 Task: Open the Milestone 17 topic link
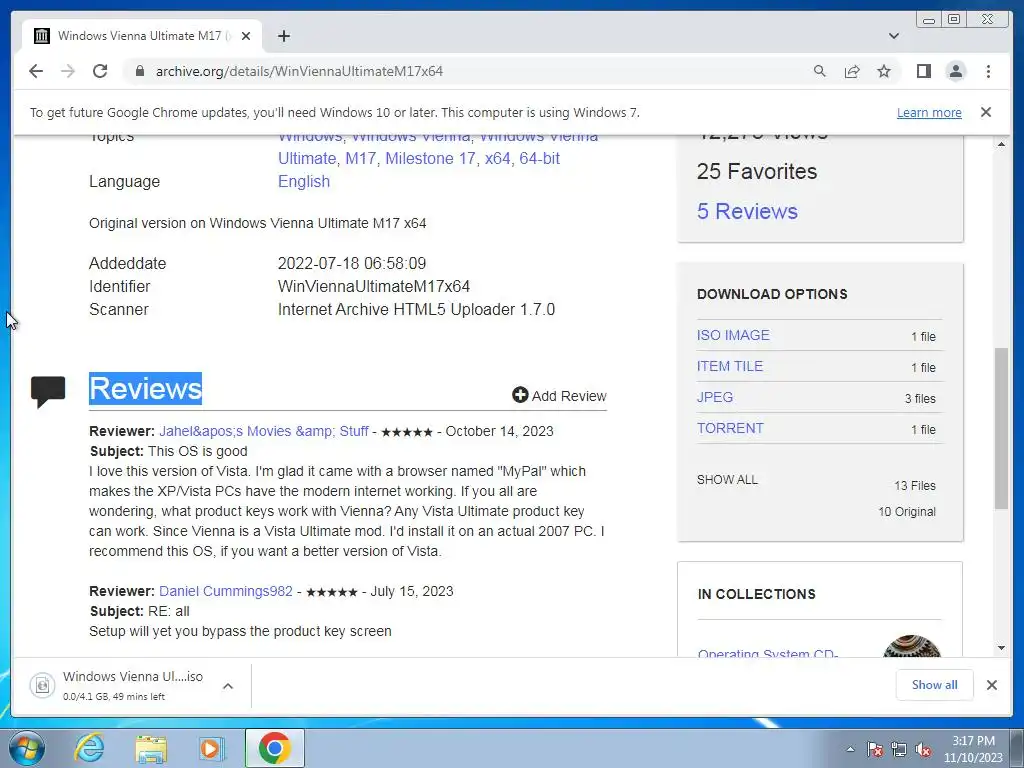430,159
